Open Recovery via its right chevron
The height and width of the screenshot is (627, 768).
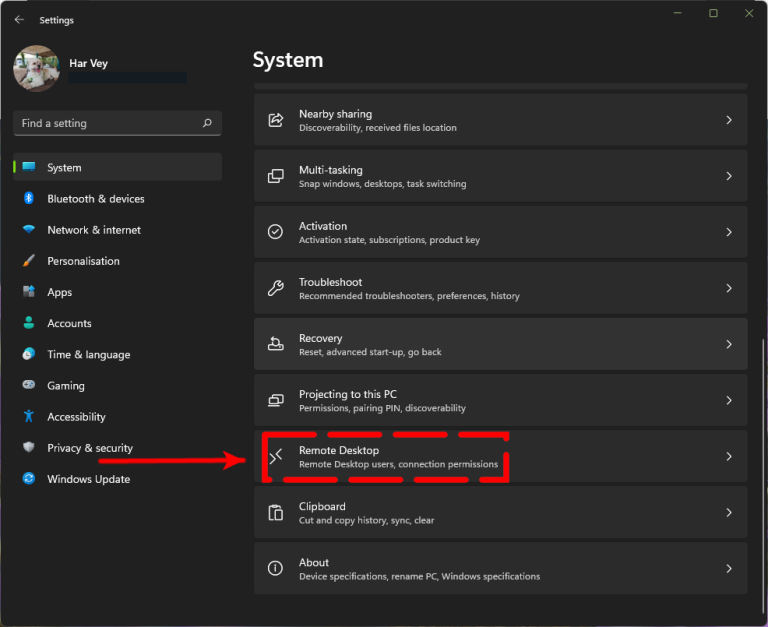coord(729,344)
